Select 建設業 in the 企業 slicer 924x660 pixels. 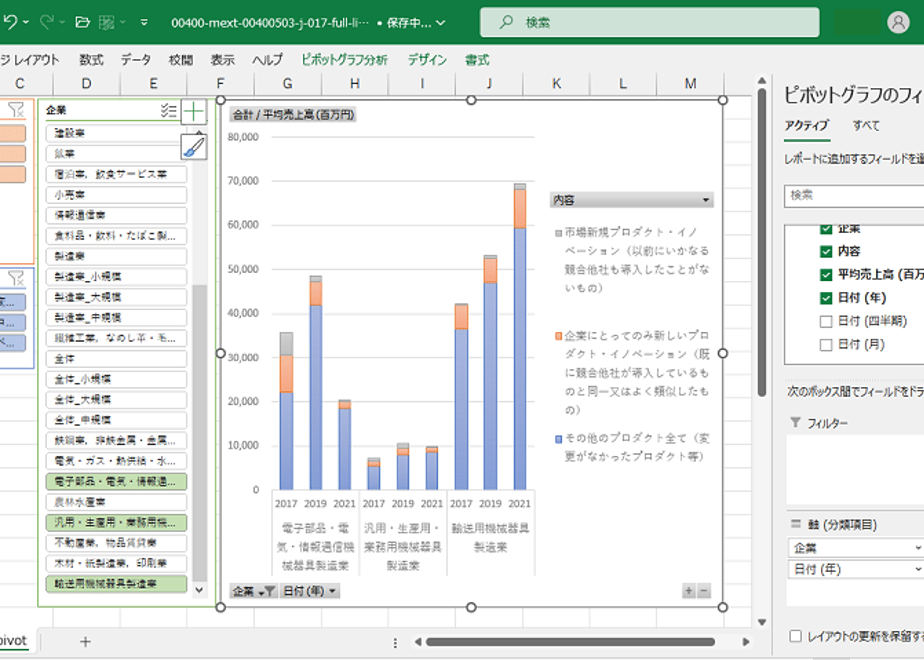coord(116,133)
